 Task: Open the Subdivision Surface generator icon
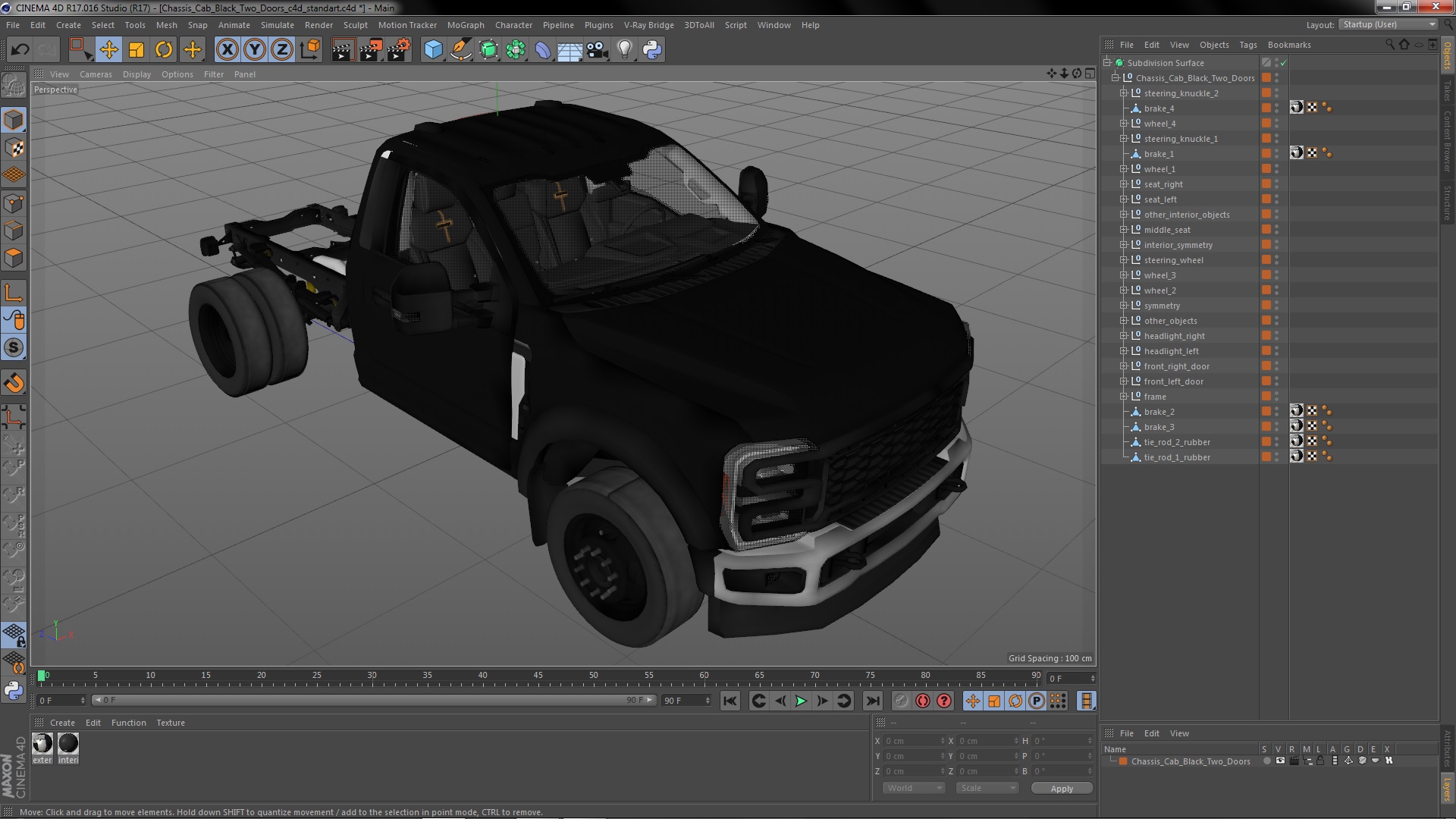point(488,50)
